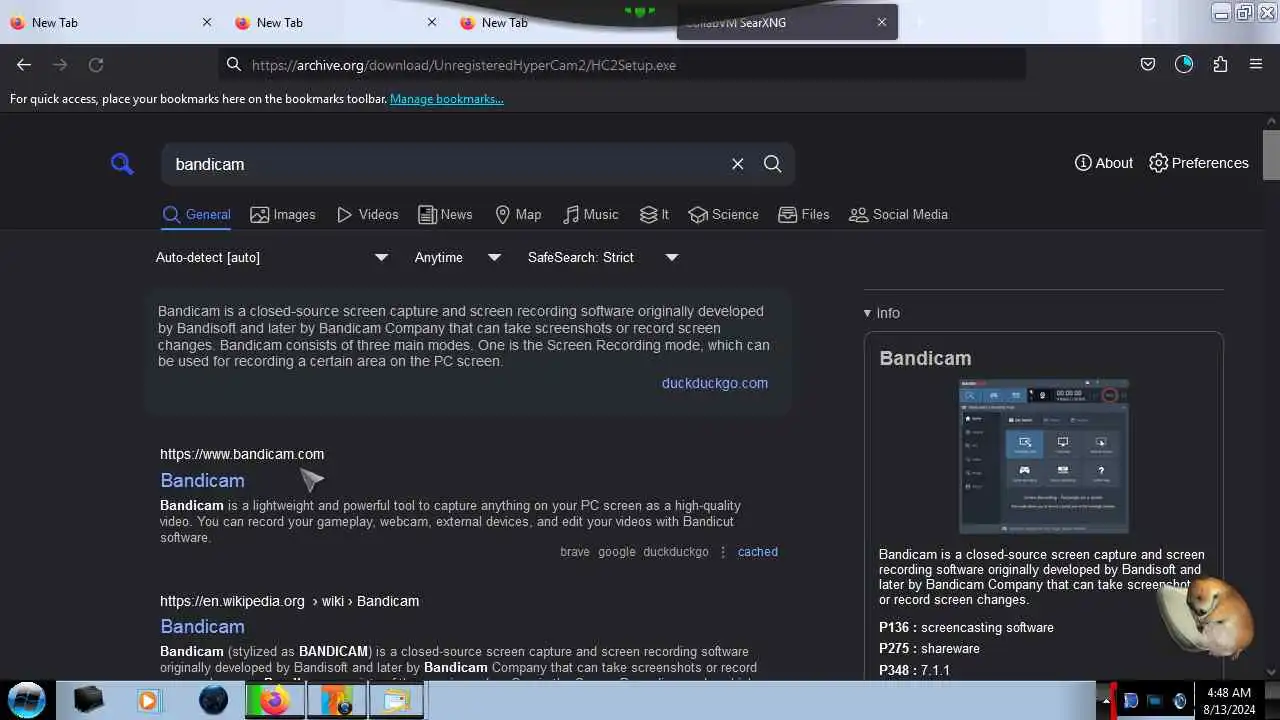The image size is (1280, 720).
Task: Reload the page with the refresh icon
Action: point(96,65)
